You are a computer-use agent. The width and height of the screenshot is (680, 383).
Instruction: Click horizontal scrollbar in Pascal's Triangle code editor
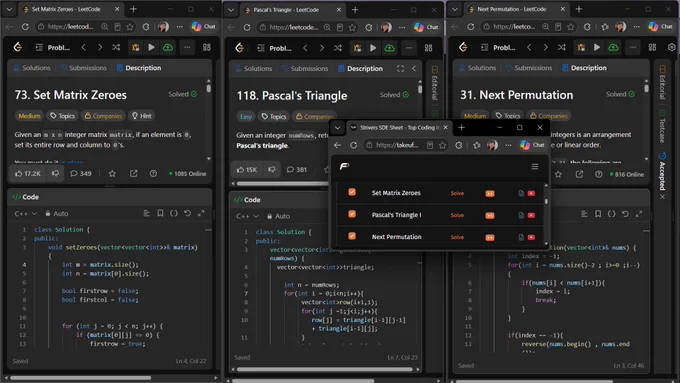coord(324,370)
